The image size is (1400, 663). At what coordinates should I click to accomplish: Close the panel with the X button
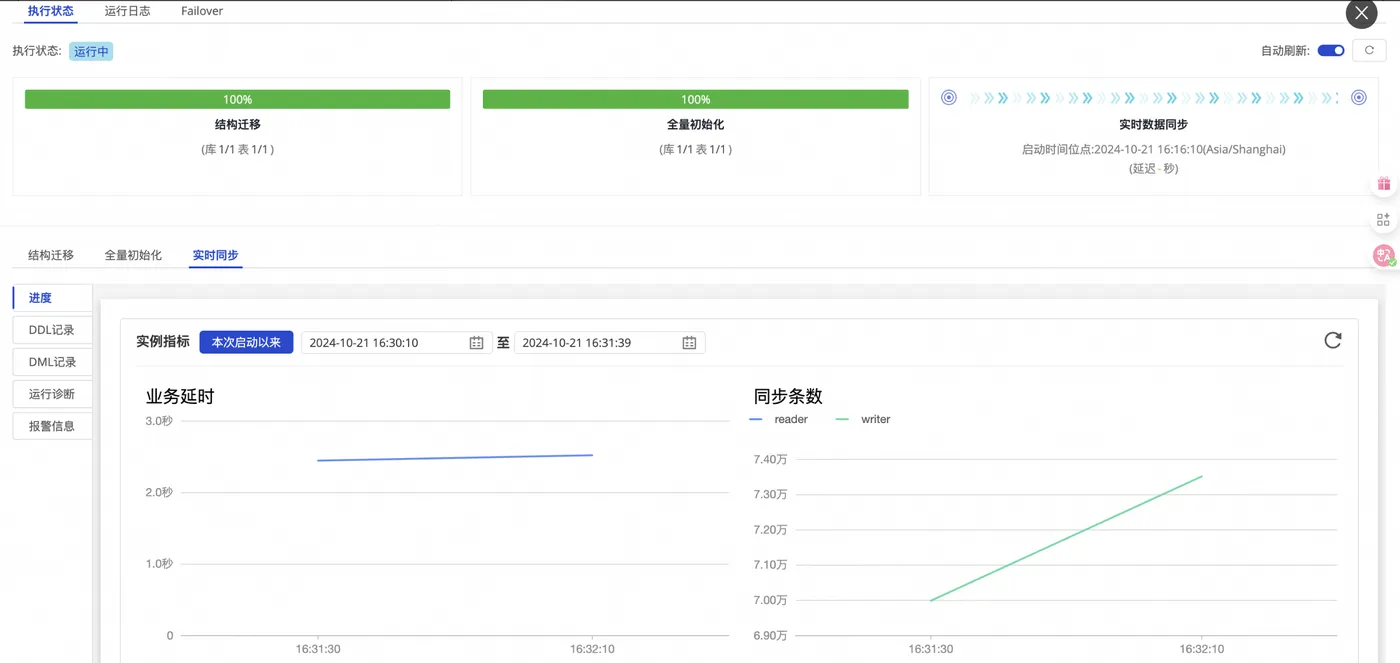pos(1361,13)
